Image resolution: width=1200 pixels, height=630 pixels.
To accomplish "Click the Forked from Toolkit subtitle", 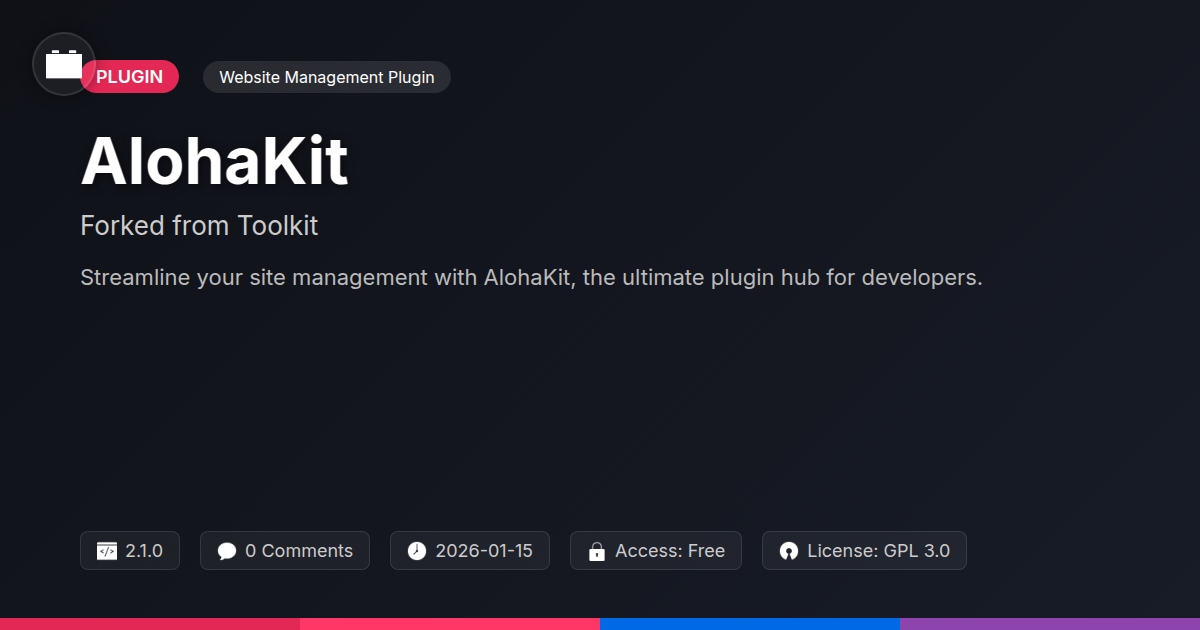I will pyautogui.click(x=199, y=226).
